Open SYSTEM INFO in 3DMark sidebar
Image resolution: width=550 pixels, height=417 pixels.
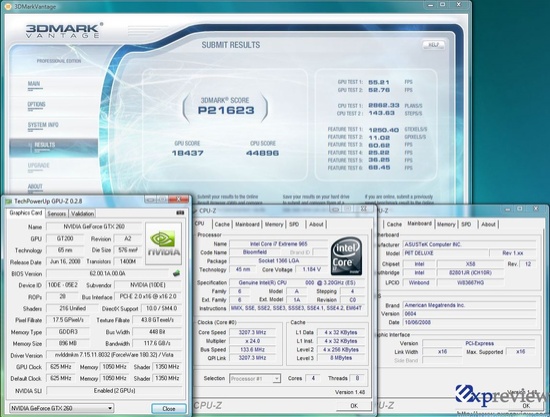click(43, 125)
